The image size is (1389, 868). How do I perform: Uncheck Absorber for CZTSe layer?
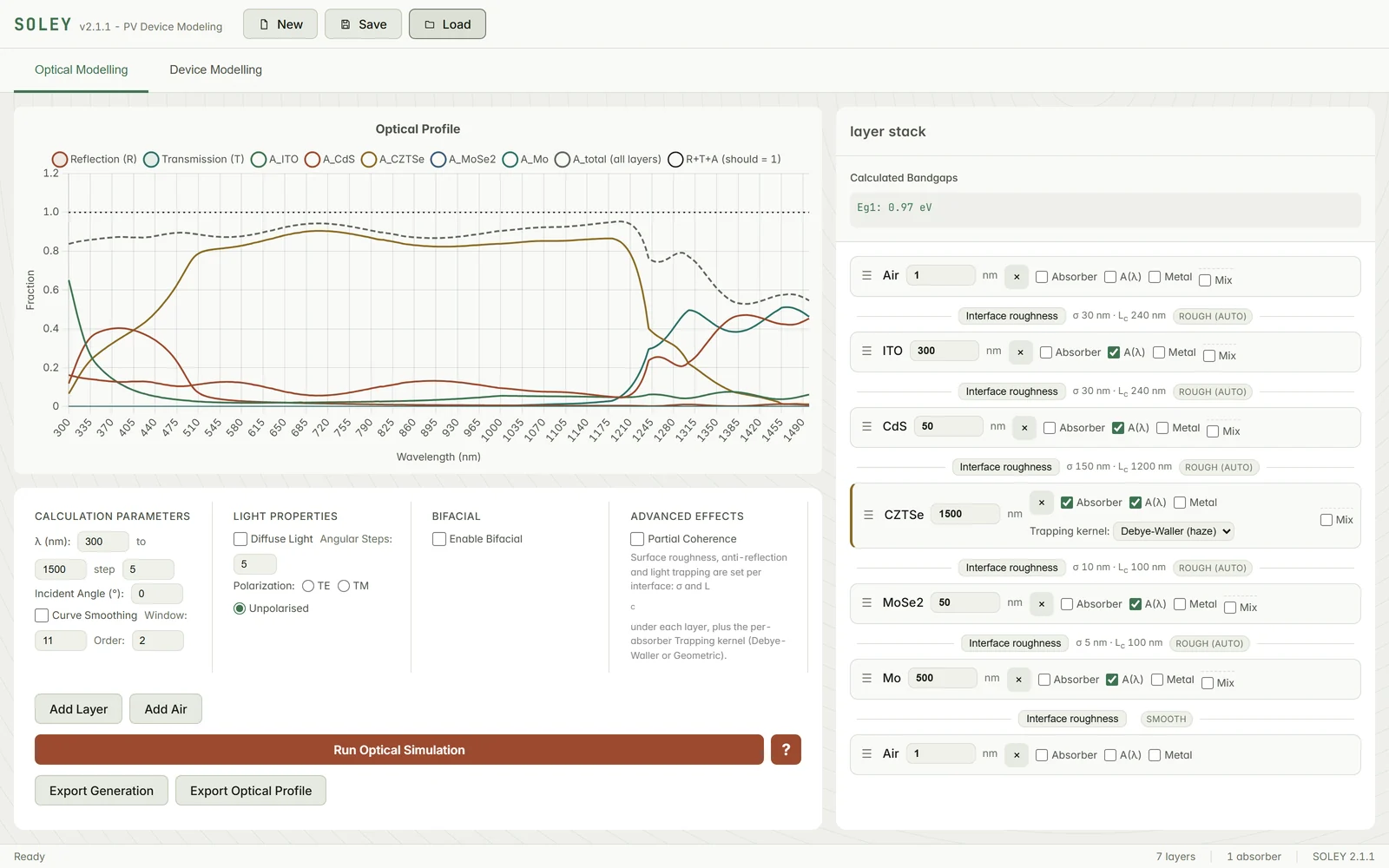coord(1067,503)
